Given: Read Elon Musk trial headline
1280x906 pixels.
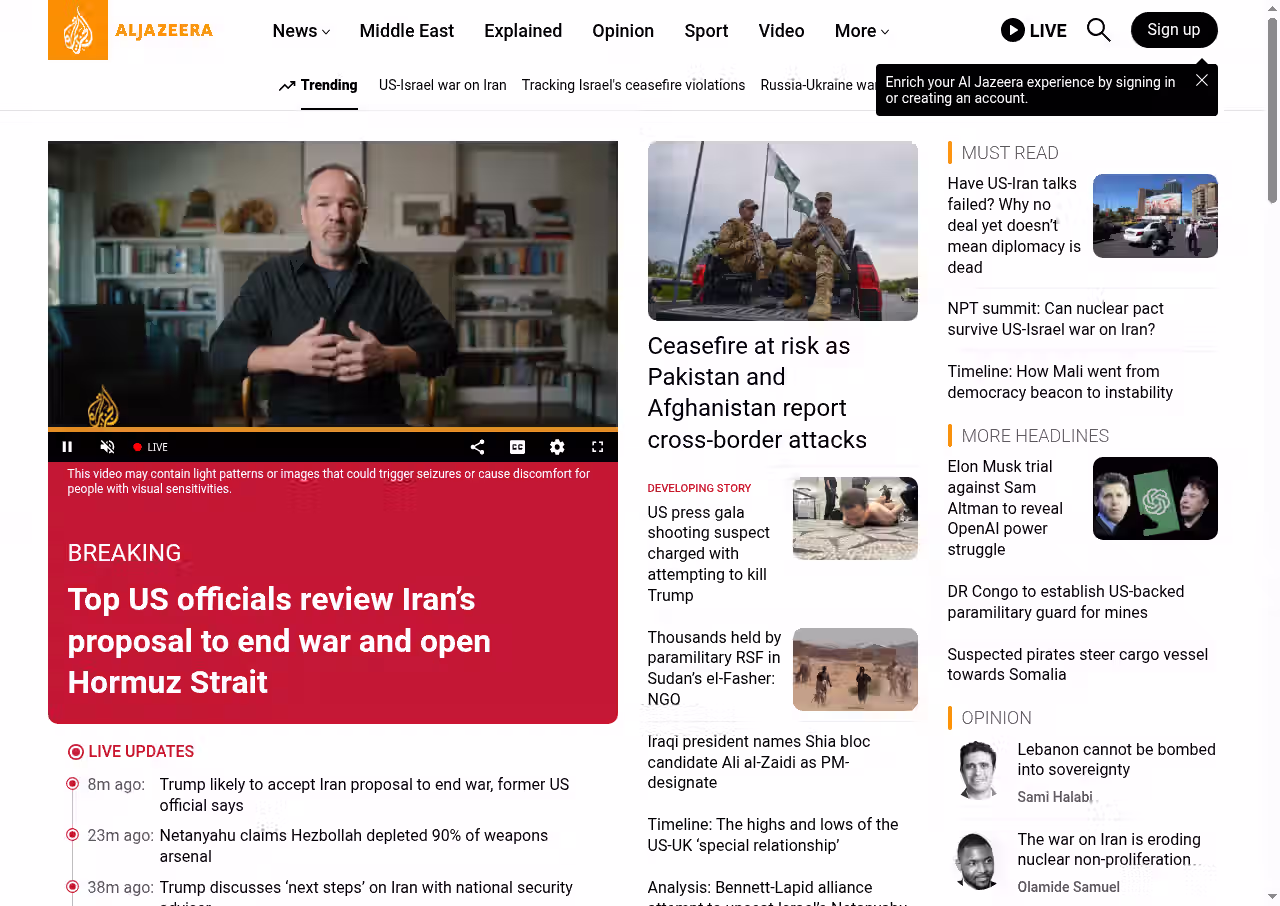Looking at the screenshot, I should [x=1005, y=508].
